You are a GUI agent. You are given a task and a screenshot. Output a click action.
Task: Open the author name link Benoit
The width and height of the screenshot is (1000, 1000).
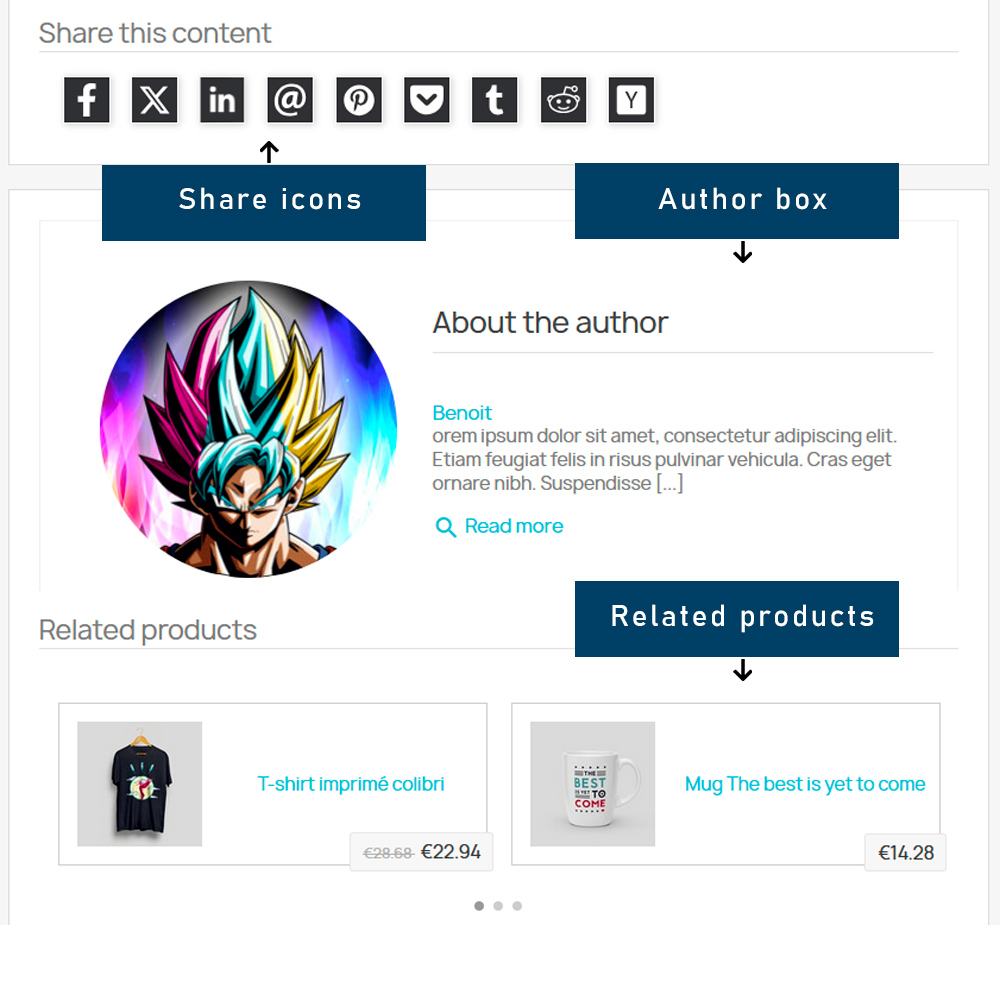tap(462, 413)
